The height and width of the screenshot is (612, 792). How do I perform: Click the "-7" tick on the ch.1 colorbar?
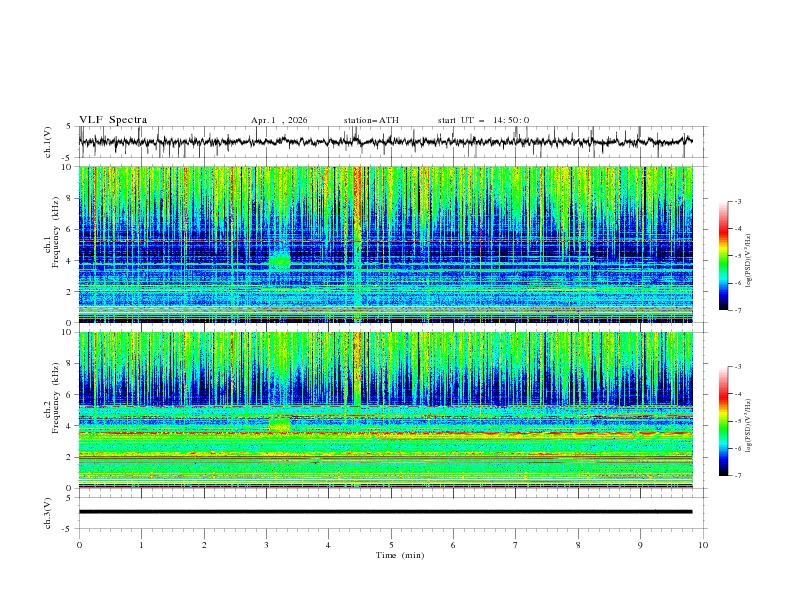pos(737,310)
